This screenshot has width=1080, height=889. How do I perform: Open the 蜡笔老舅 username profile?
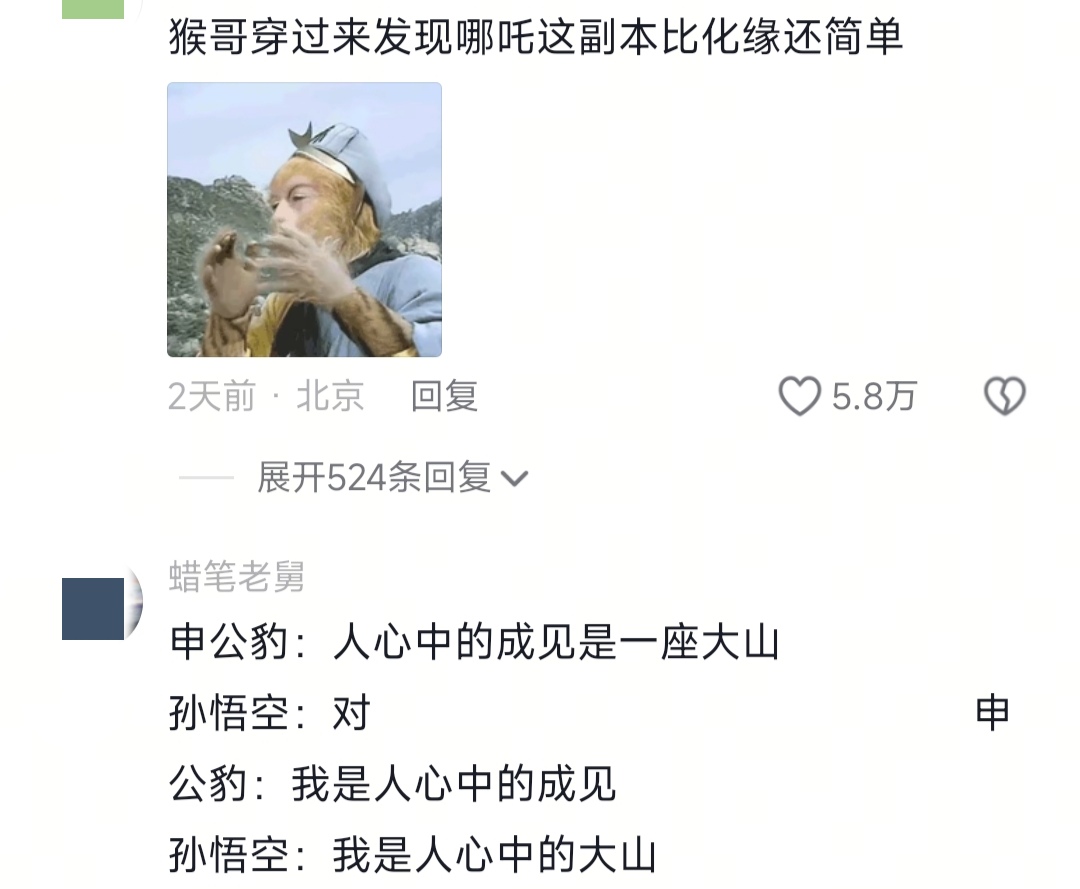[236, 576]
